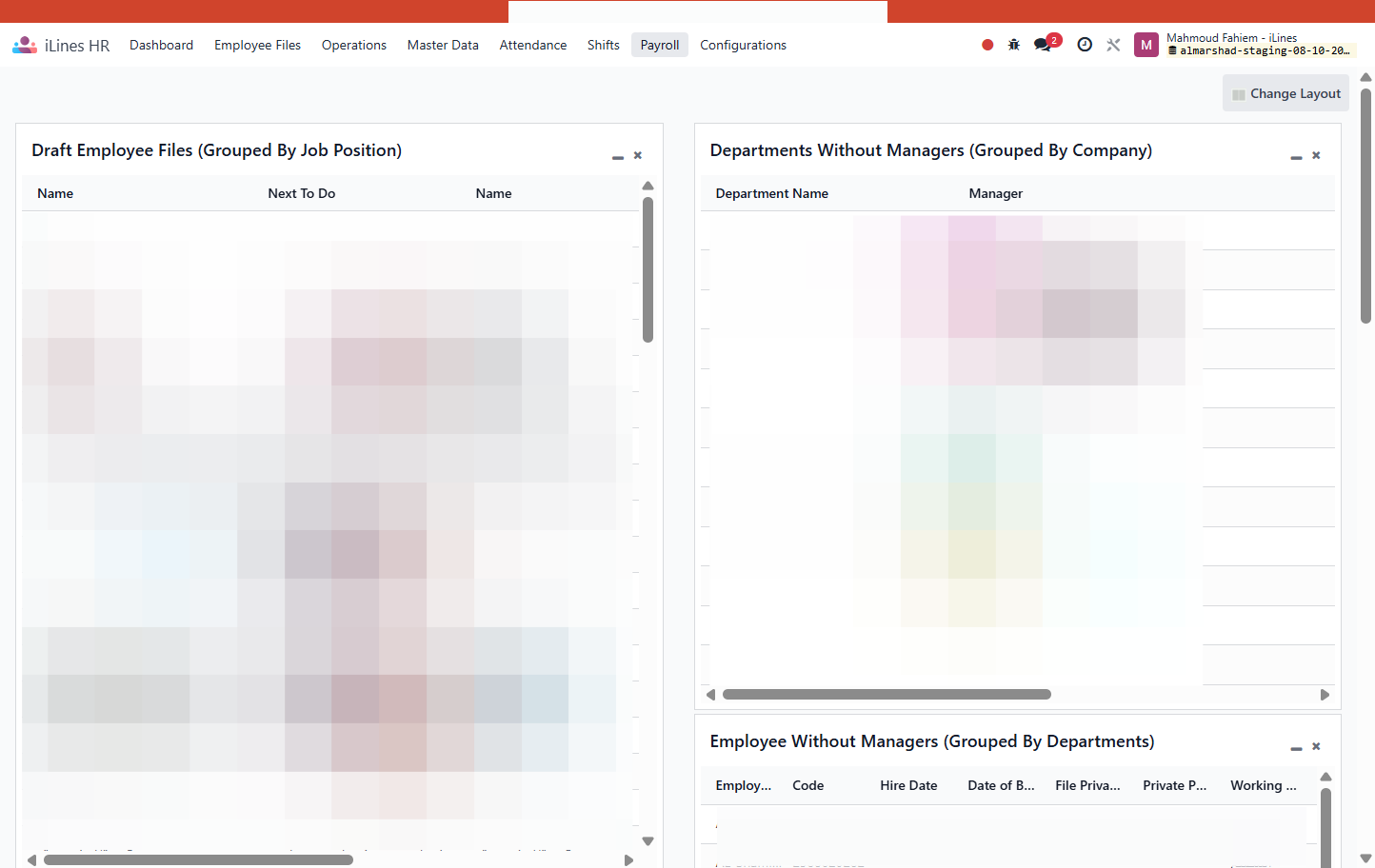Open the Dashboard menu
1375x868 pixels.
point(162,45)
